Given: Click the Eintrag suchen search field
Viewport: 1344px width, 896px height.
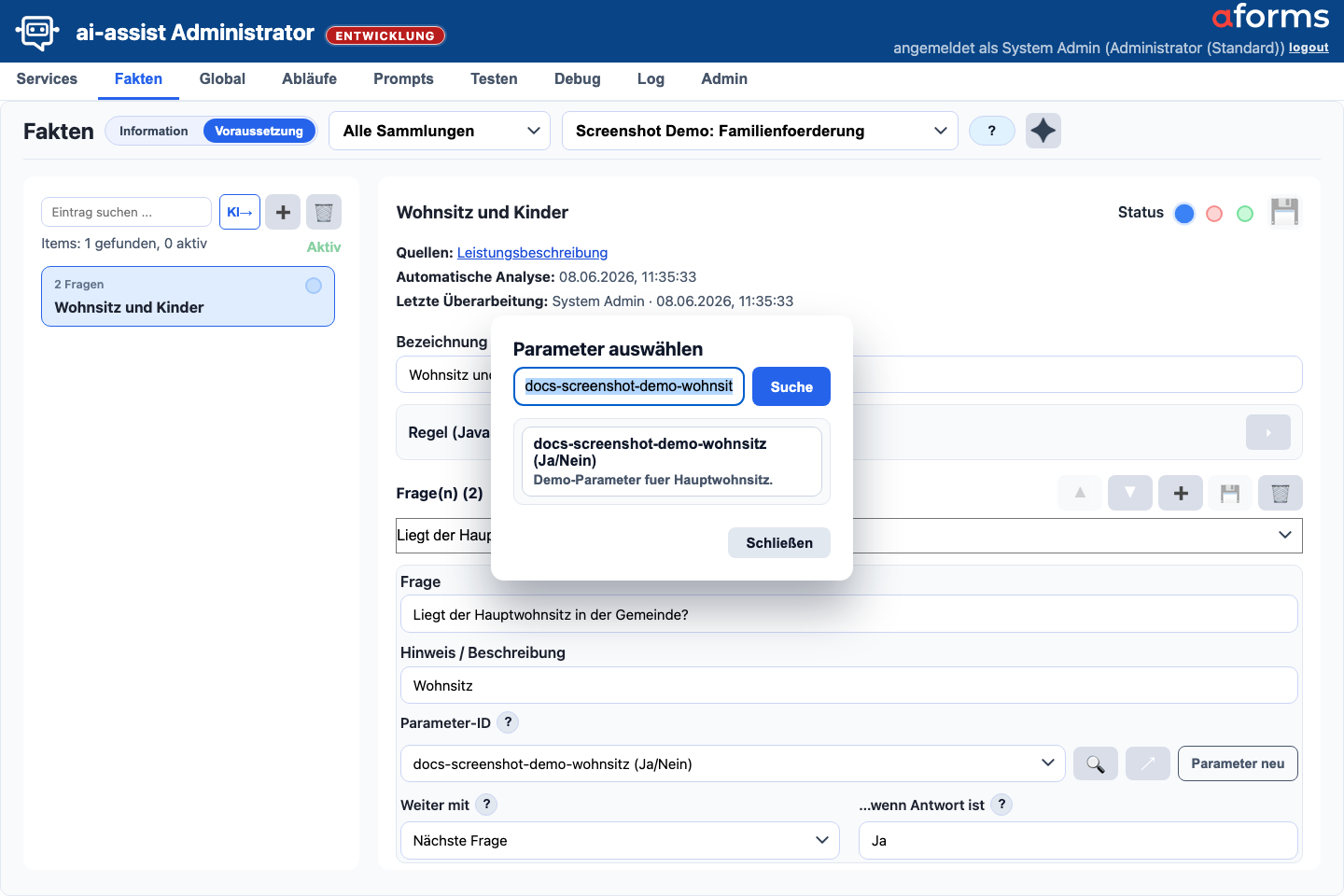Looking at the screenshot, I should 126,212.
